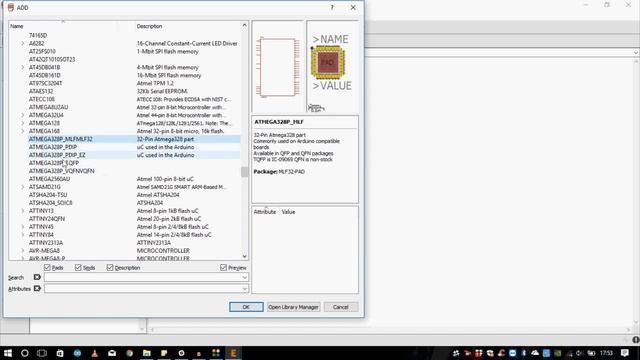Open Chrome browser from the taskbar

129,353
